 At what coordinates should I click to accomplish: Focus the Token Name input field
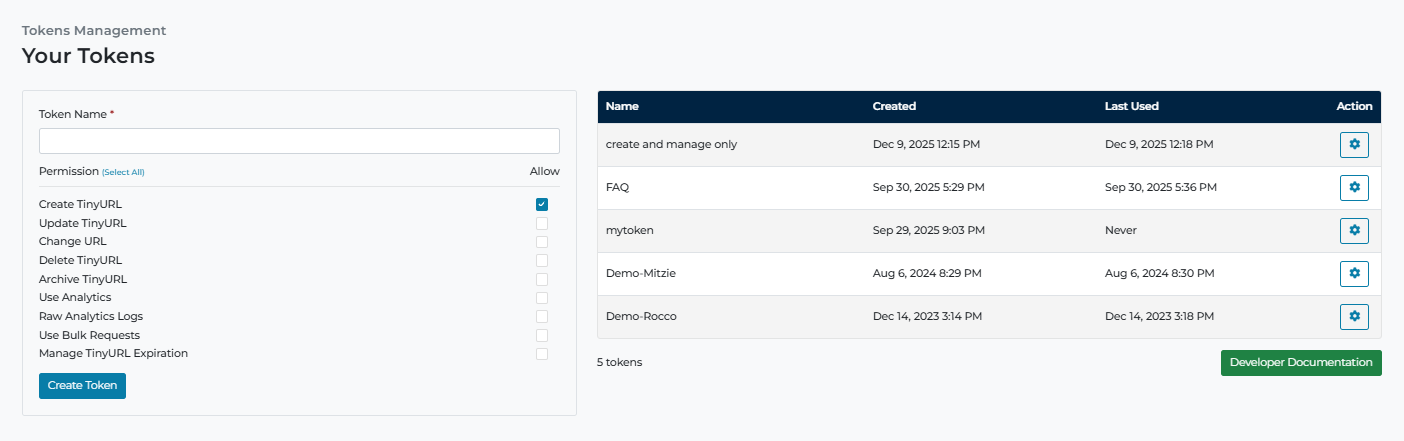click(299, 141)
